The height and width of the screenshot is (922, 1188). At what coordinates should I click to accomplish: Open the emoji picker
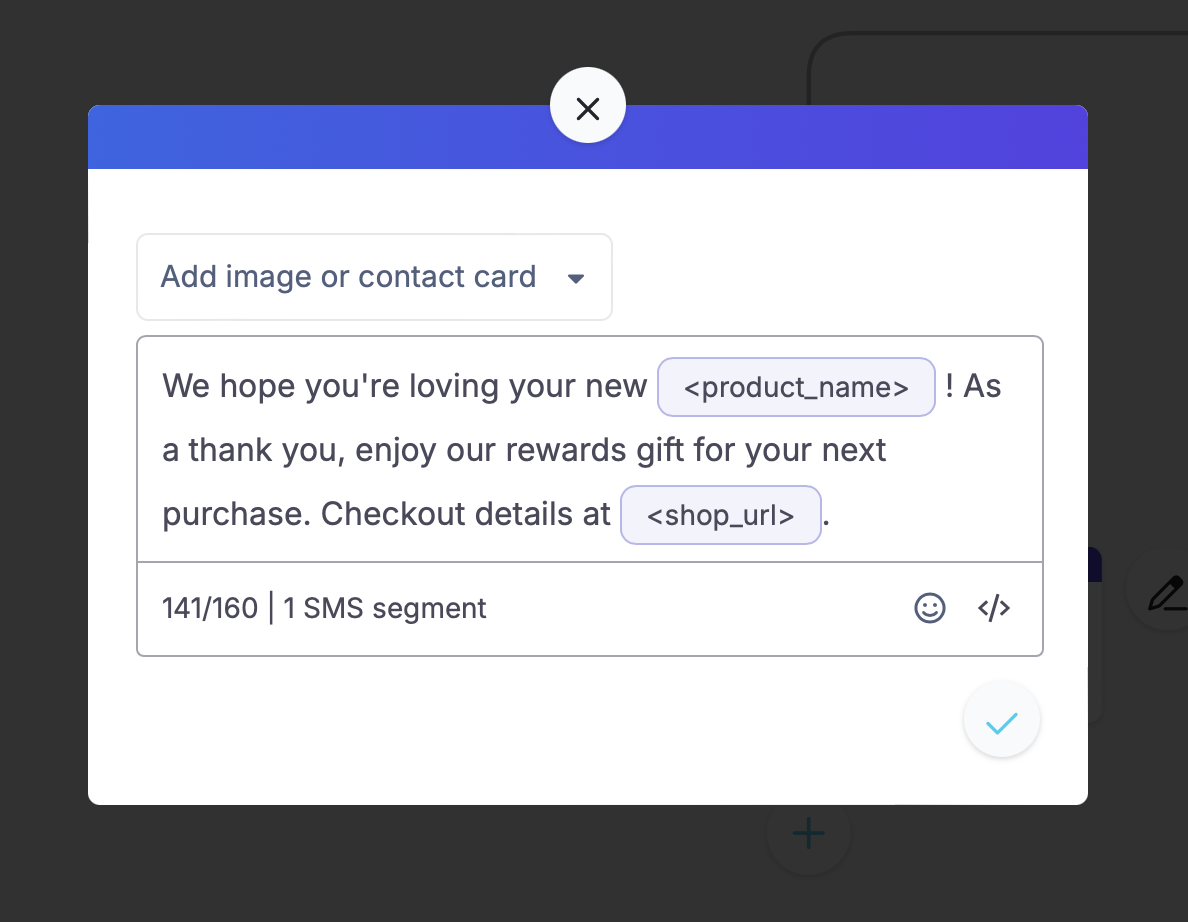[930, 608]
